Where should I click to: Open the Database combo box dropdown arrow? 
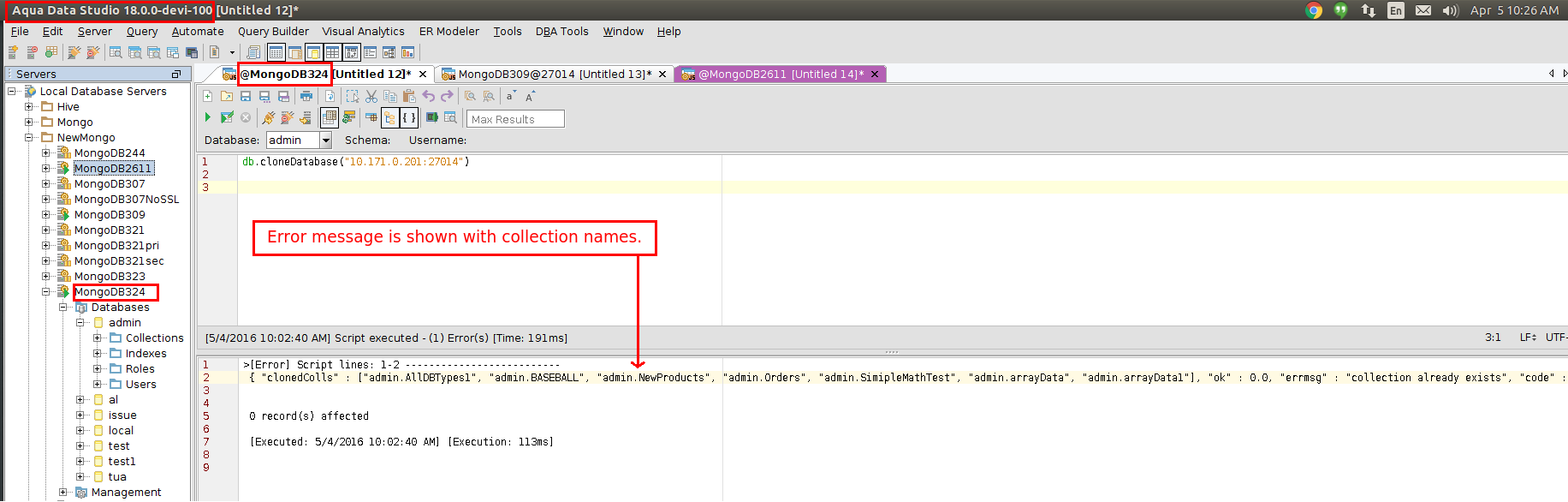pyautogui.click(x=325, y=140)
